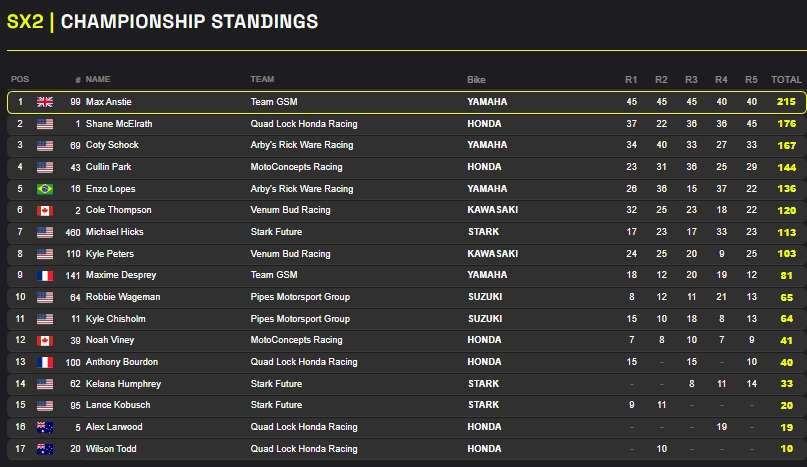Select rider name Coty Schock
Image resolution: width=807 pixels, height=467 pixels.
coord(111,146)
